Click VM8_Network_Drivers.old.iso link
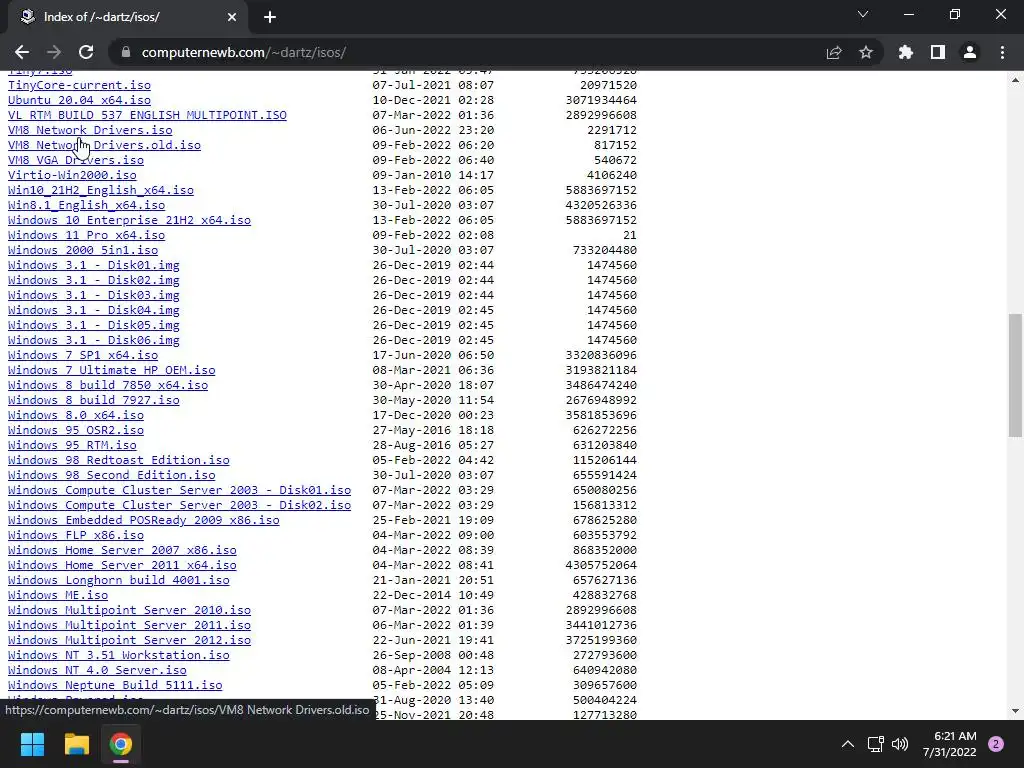The height and width of the screenshot is (768, 1024). pyautogui.click(x=104, y=145)
